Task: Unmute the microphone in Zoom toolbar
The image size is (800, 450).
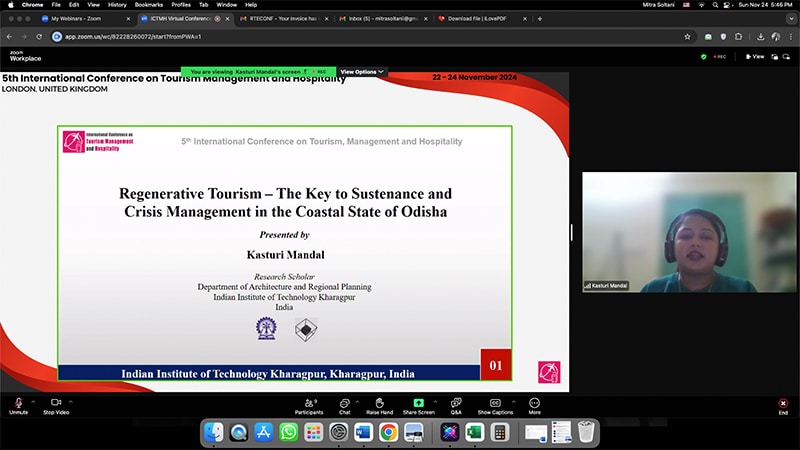Action: coord(18,402)
